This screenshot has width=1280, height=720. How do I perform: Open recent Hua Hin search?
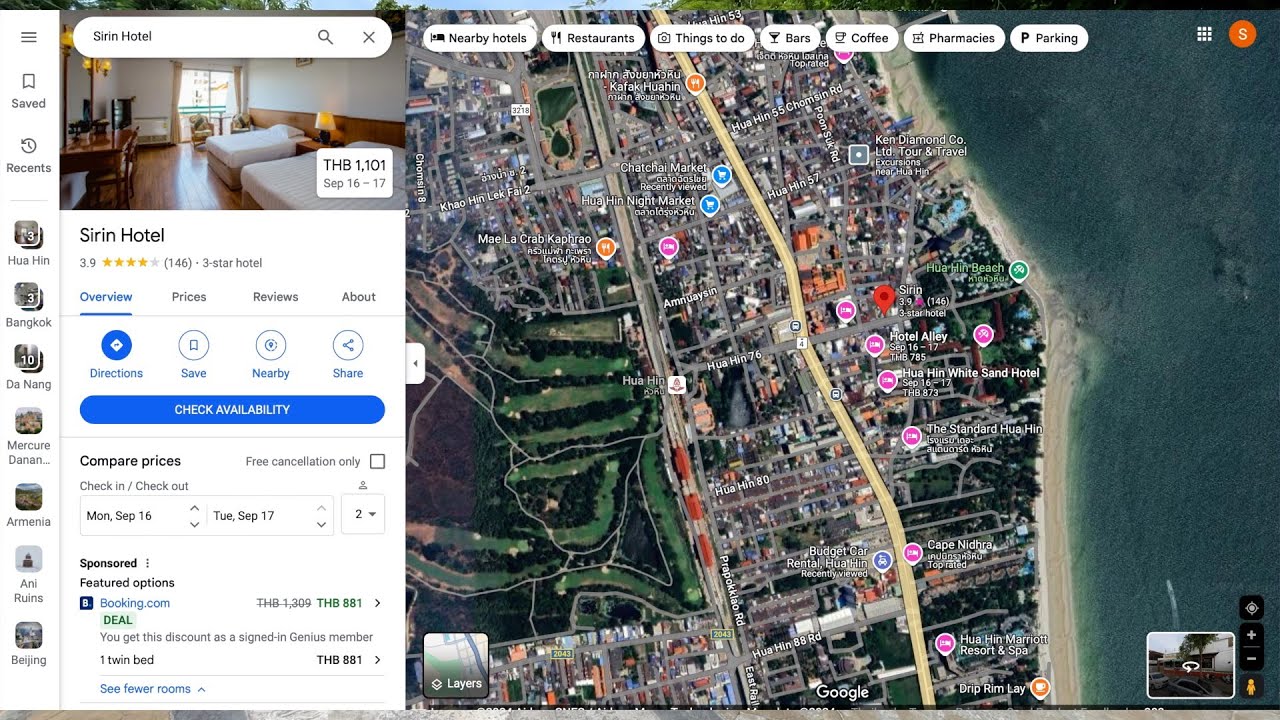coord(28,244)
